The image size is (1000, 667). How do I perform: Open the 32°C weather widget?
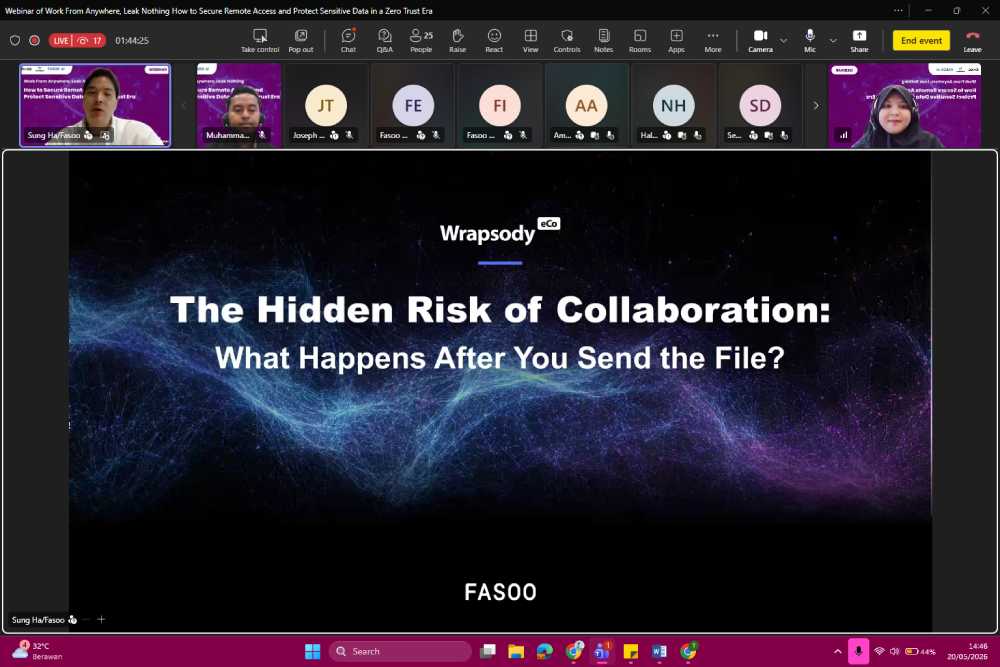(x=37, y=651)
